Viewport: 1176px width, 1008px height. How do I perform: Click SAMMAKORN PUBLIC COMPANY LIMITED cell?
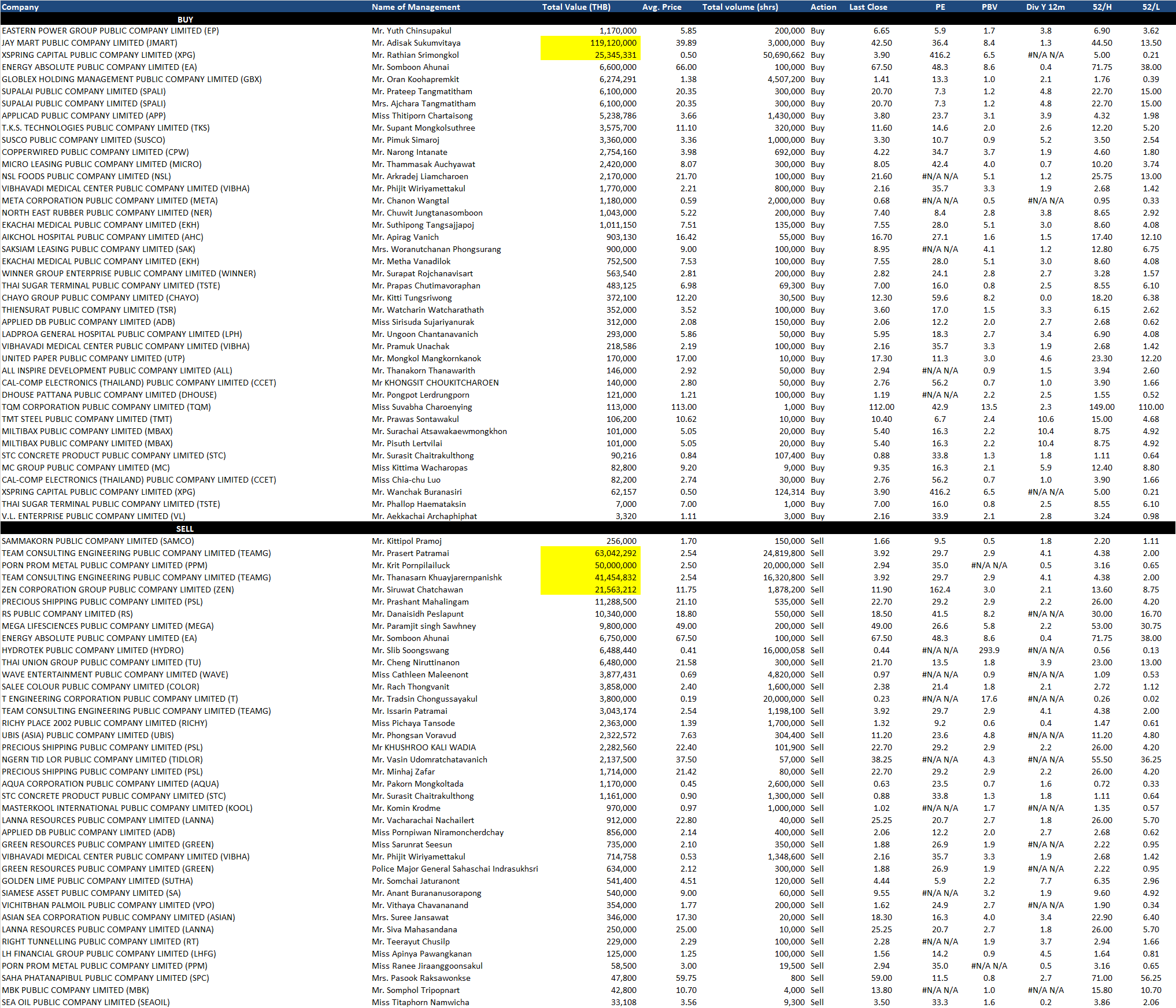[x=98, y=541]
